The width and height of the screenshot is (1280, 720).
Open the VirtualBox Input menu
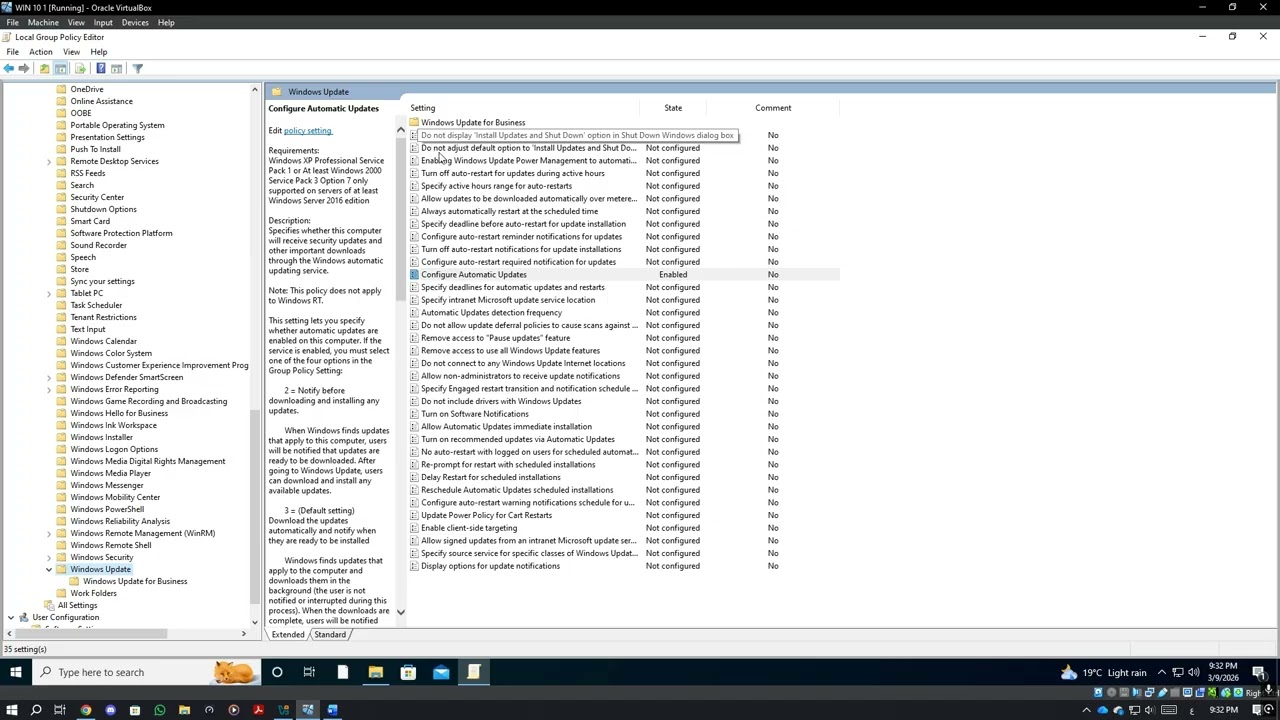[103, 22]
